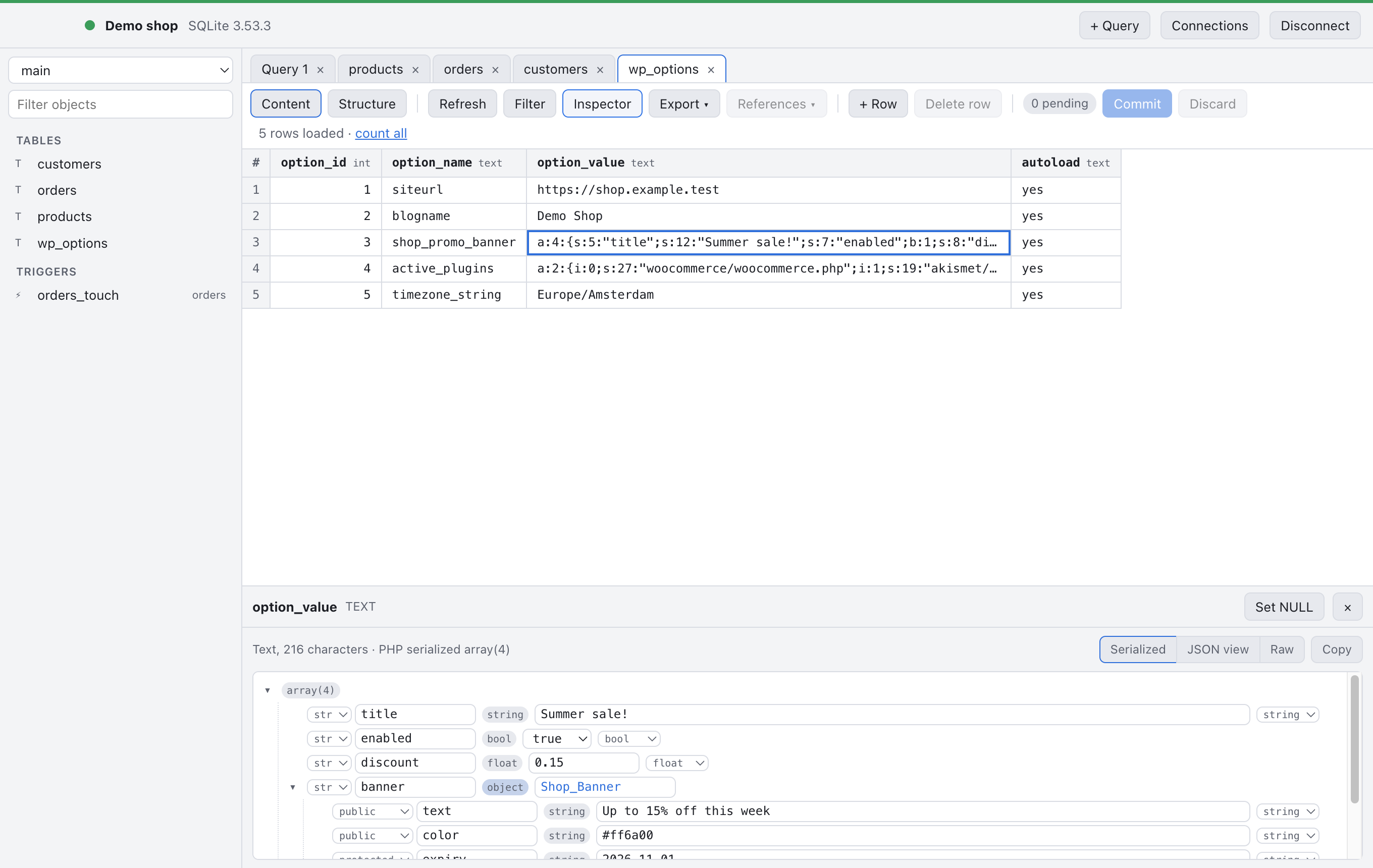Switch to the customers tab
The height and width of the screenshot is (868, 1373).
click(555, 70)
